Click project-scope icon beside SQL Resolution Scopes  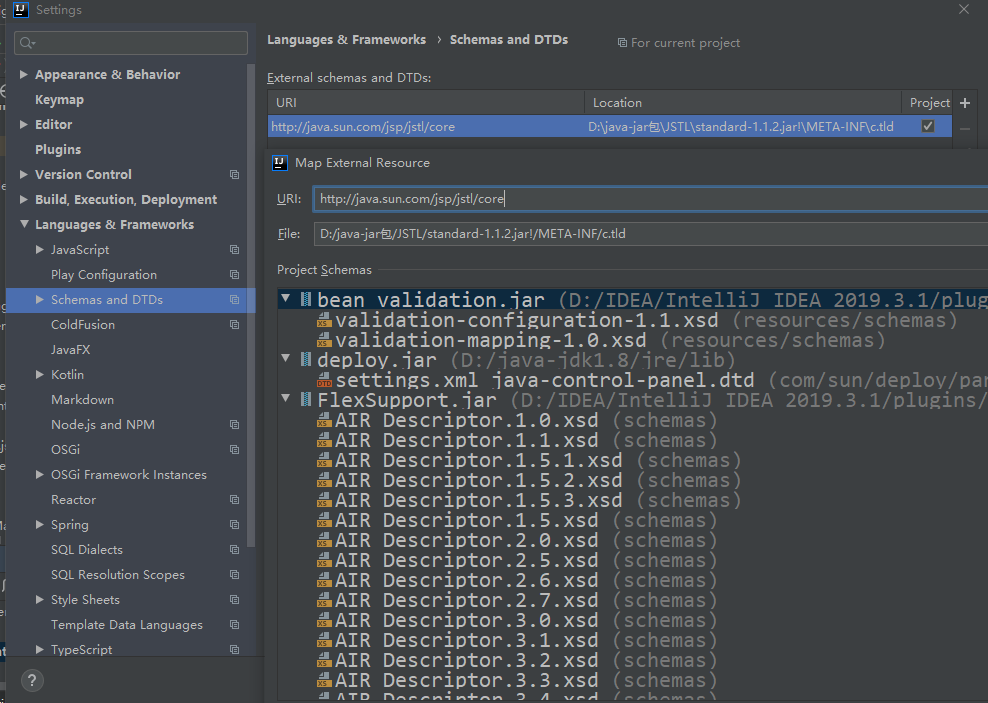[234, 574]
